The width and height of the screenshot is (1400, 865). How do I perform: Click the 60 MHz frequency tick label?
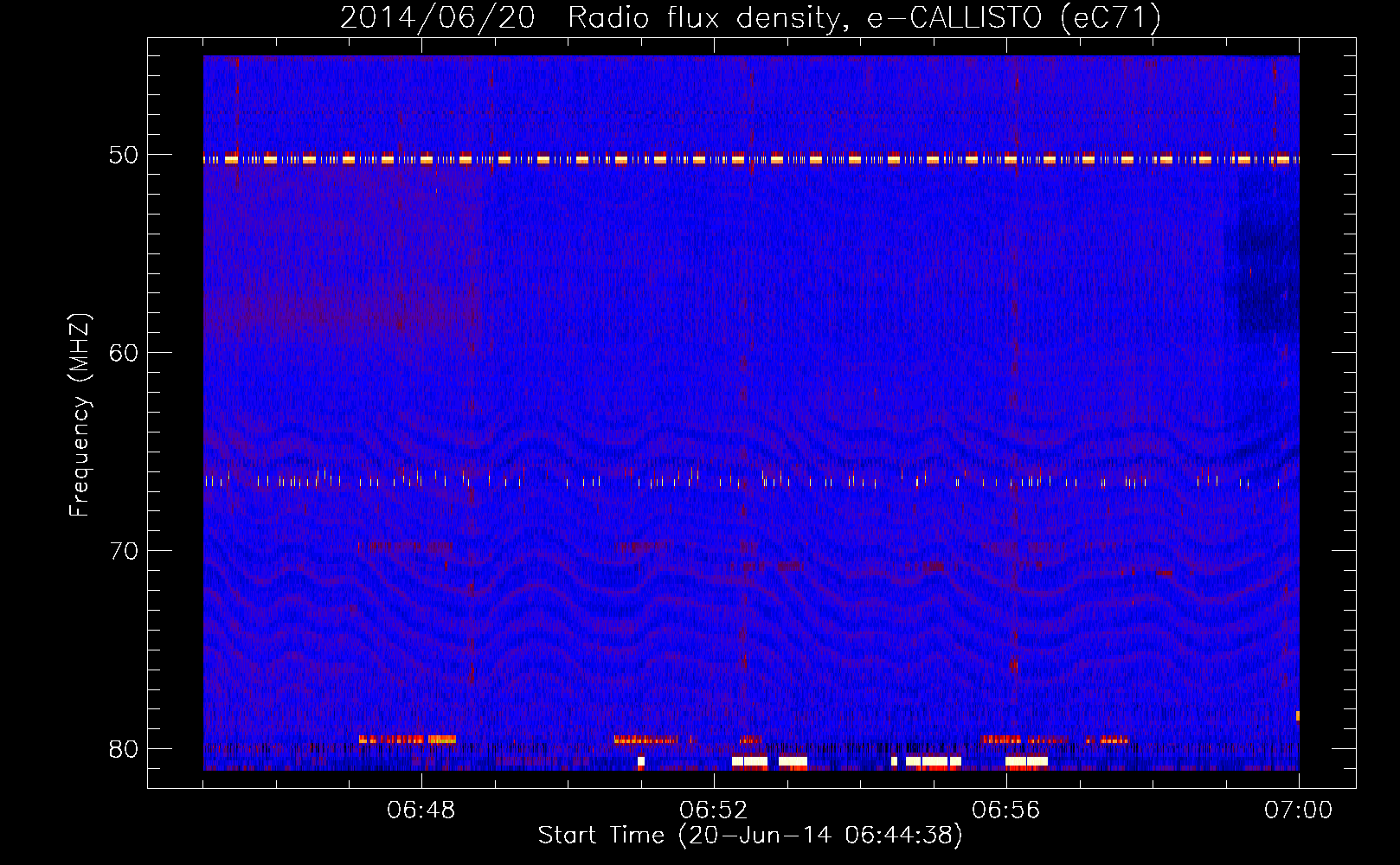coord(124,353)
